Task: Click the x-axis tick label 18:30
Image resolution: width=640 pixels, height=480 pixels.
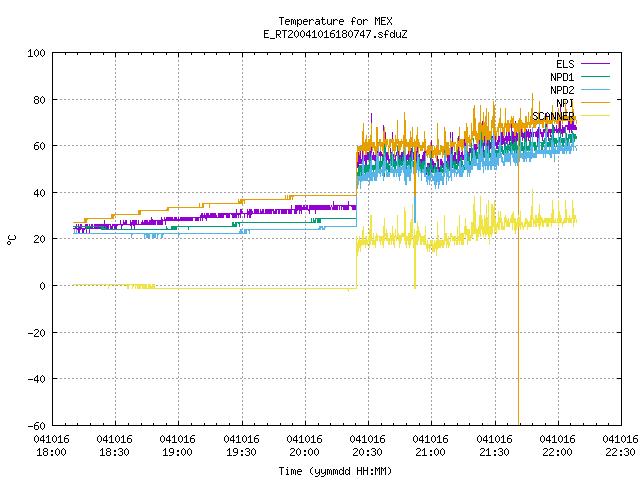Action: 115,452
